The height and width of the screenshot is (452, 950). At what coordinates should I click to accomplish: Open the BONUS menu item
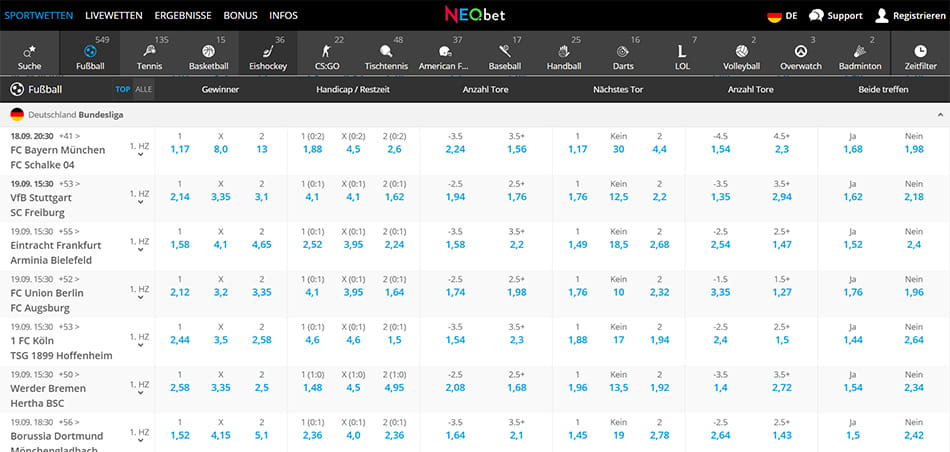point(241,16)
